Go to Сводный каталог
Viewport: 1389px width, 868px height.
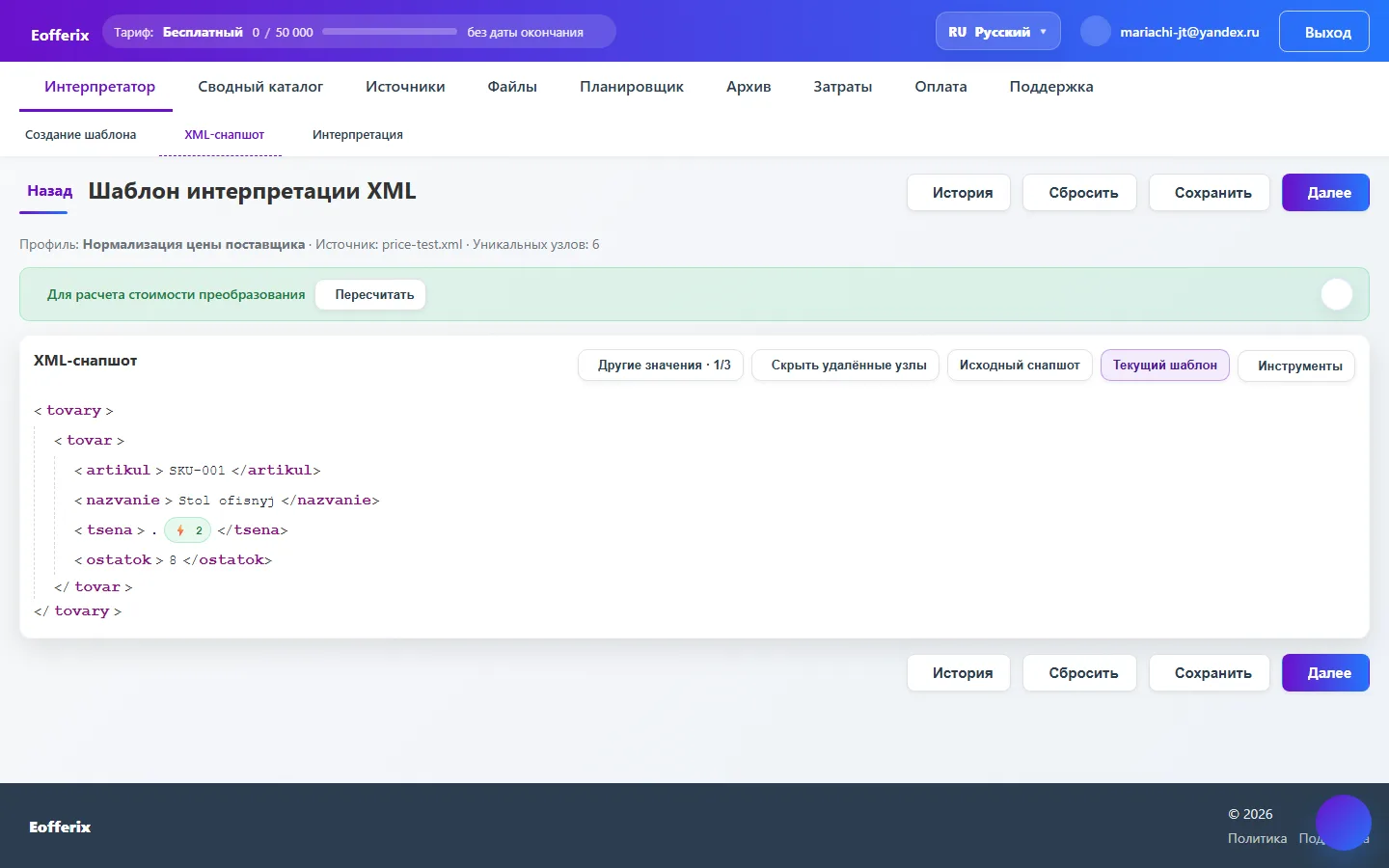click(260, 87)
